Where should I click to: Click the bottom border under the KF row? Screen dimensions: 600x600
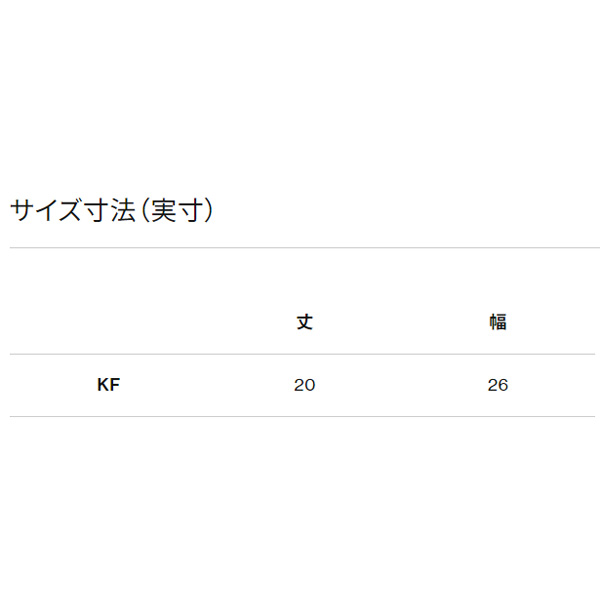[x=300, y=416]
